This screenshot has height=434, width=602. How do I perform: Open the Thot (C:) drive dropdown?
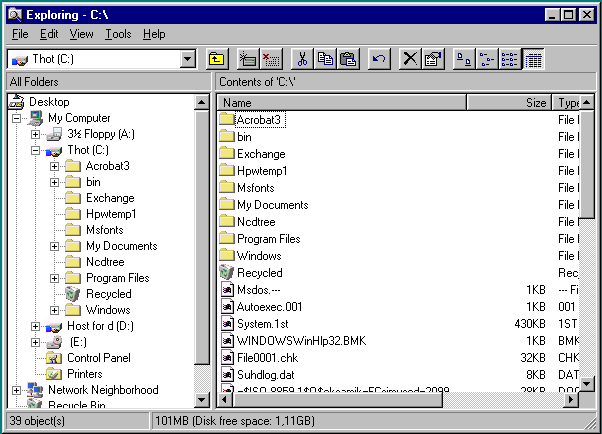coord(187,59)
